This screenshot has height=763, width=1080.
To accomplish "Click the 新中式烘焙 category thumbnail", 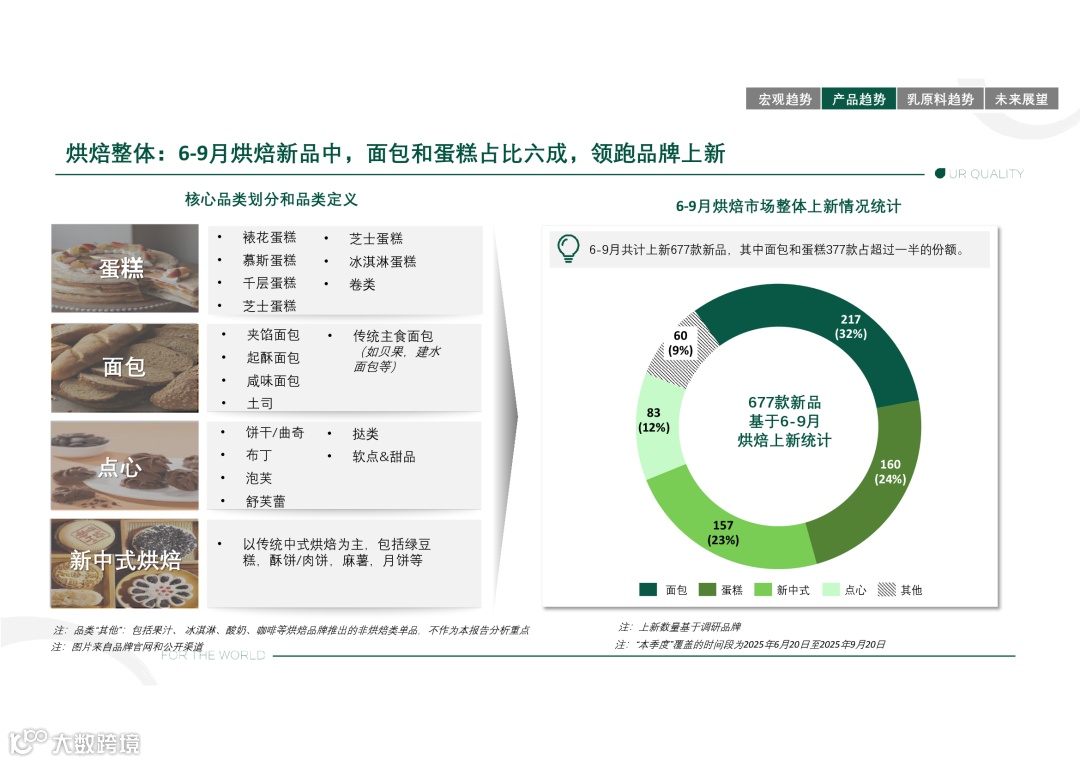I will click(x=125, y=563).
